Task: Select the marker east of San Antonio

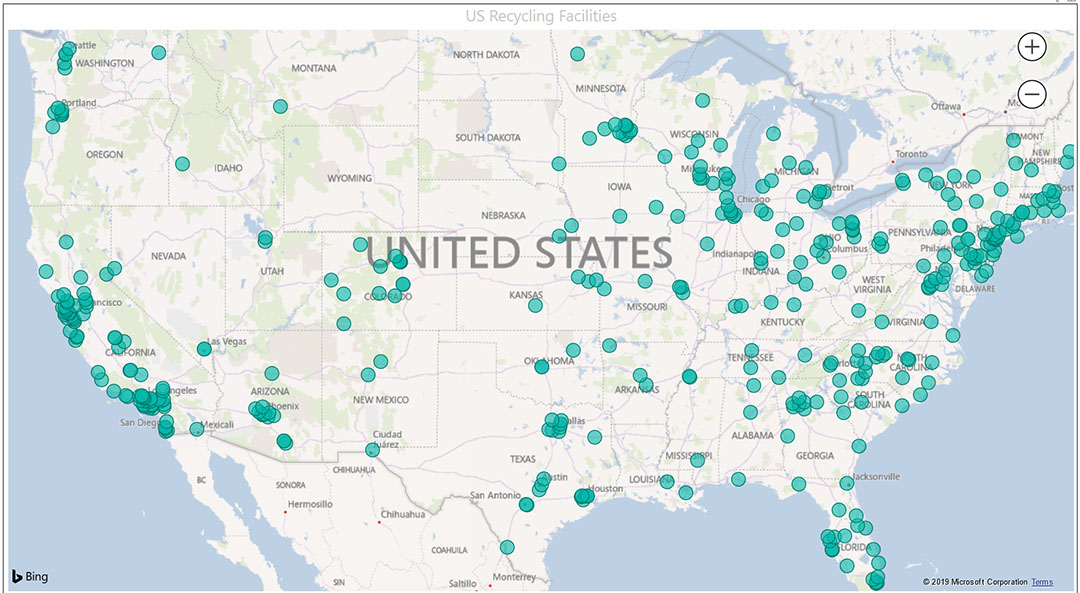Action: 527,504
